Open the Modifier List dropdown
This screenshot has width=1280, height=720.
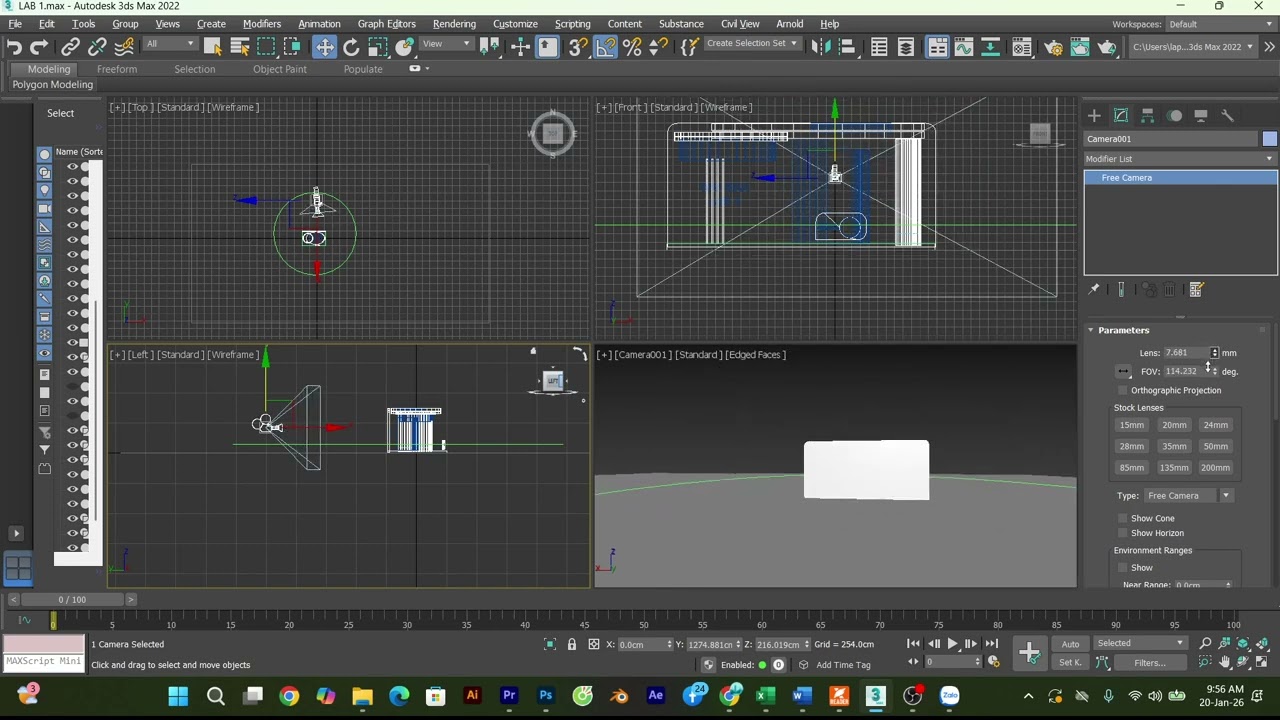click(1181, 159)
